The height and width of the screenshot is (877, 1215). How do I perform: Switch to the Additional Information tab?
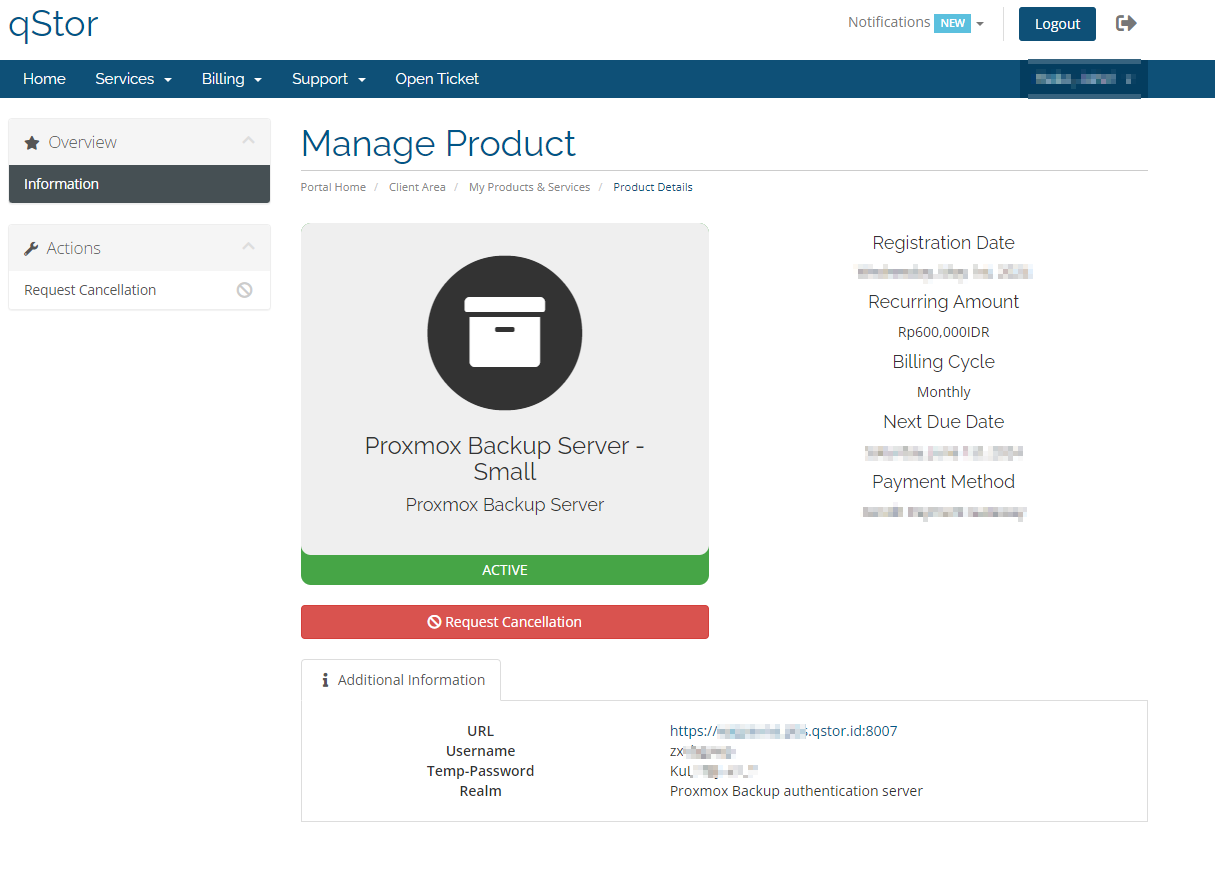click(401, 680)
